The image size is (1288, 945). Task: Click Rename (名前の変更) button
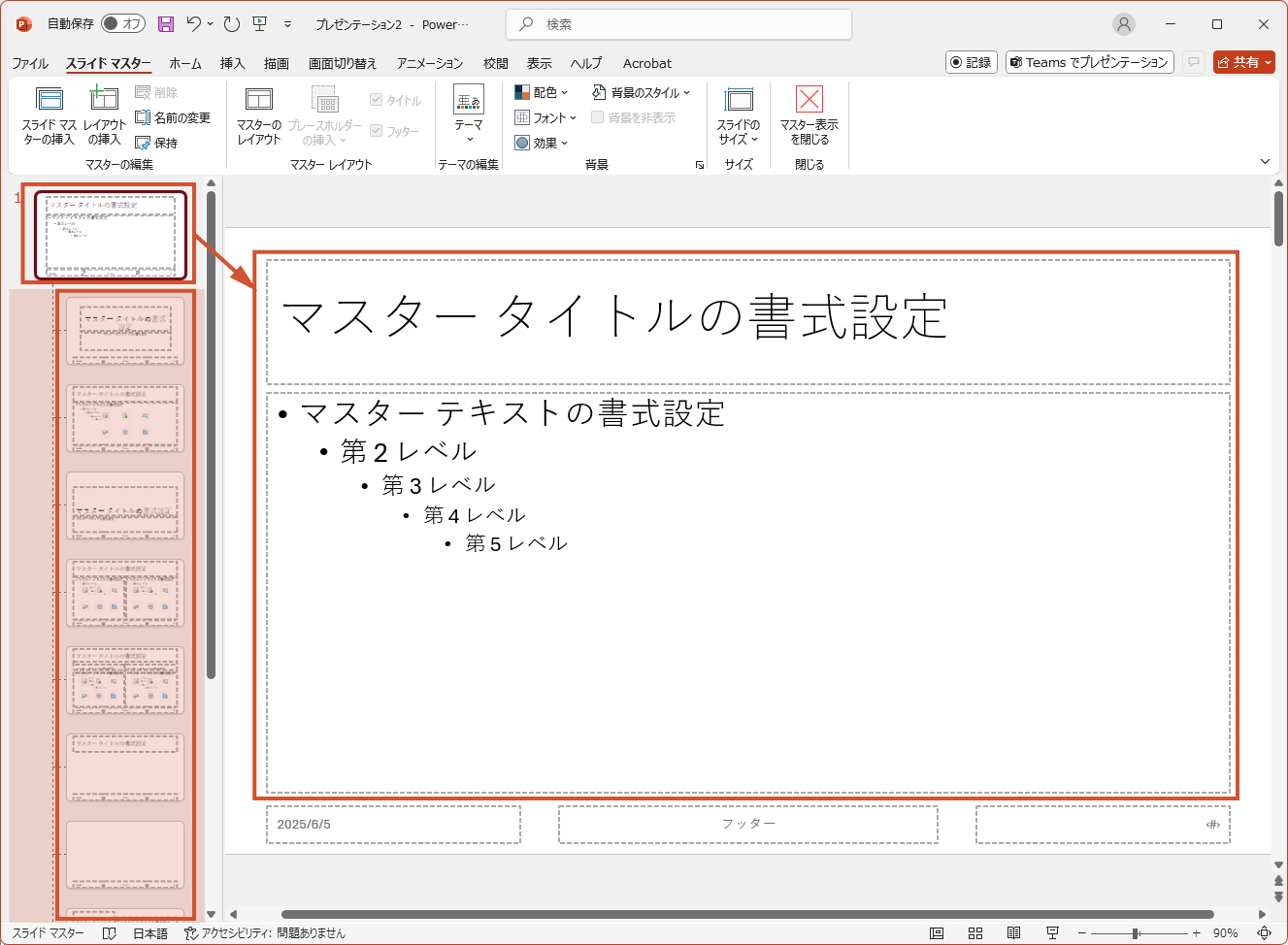pyautogui.click(x=172, y=117)
